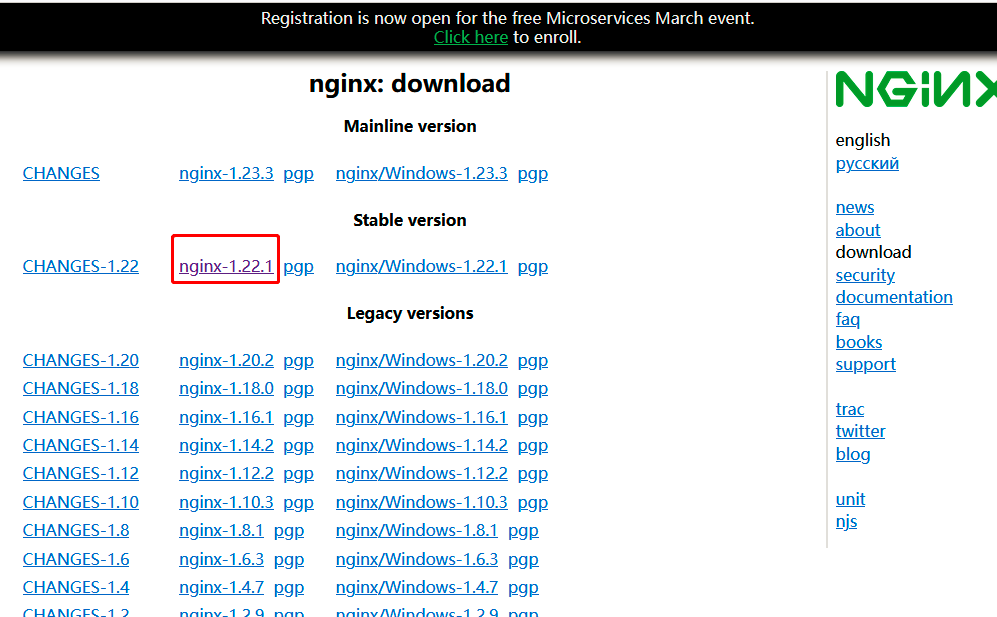The width and height of the screenshot is (997, 617).
Task: Open the pgp signature next to nginx-1.18.0
Action: tap(298, 389)
